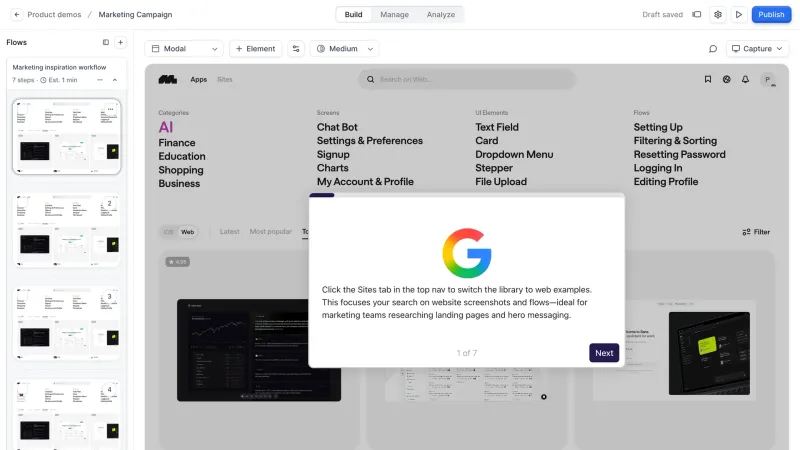Select the Shopping category

point(181,170)
